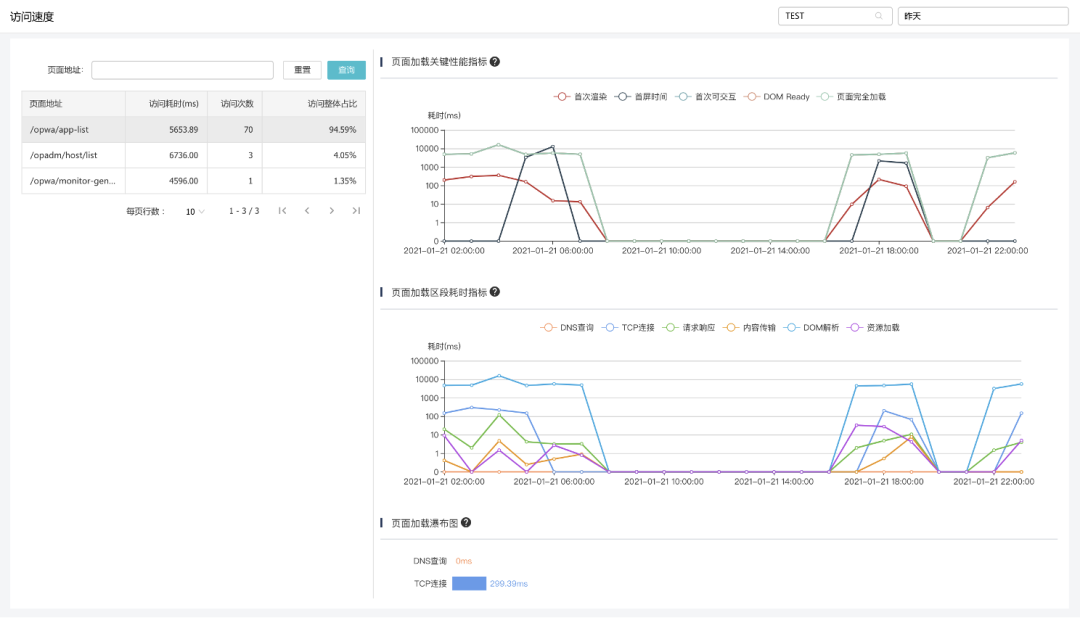Toggle the 内容传输 legend series

(x=749, y=327)
